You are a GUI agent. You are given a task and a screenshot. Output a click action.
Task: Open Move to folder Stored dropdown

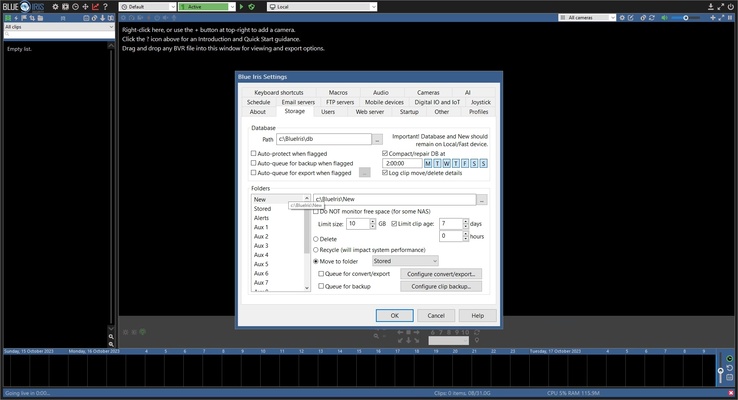coord(405,261)
